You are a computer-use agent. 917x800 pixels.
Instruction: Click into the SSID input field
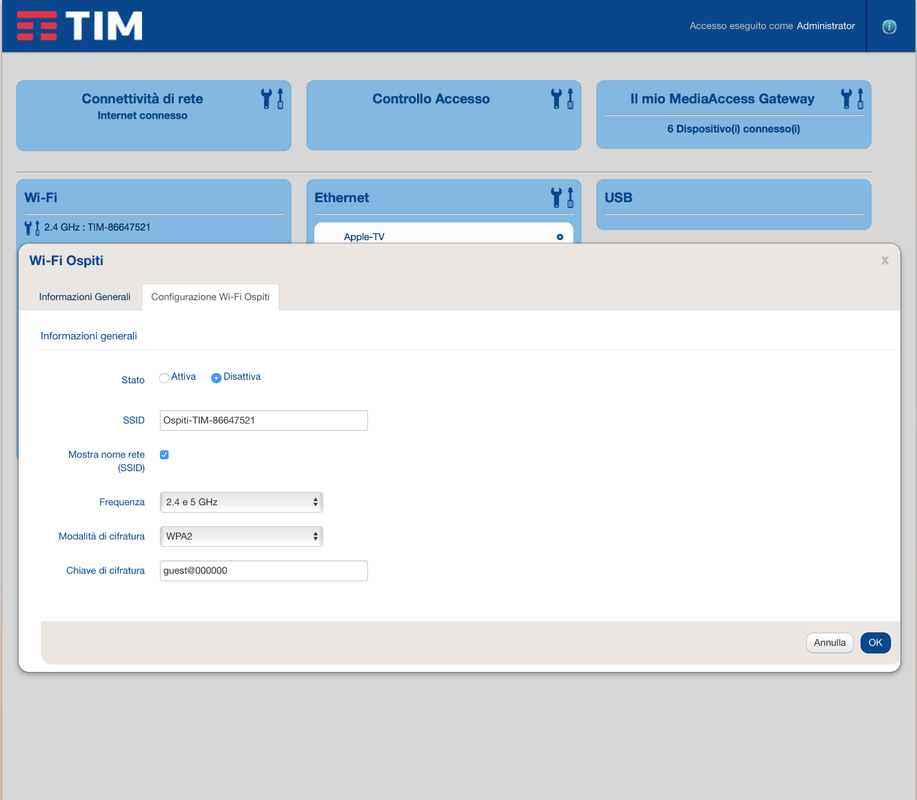click(x=264, y=420)
